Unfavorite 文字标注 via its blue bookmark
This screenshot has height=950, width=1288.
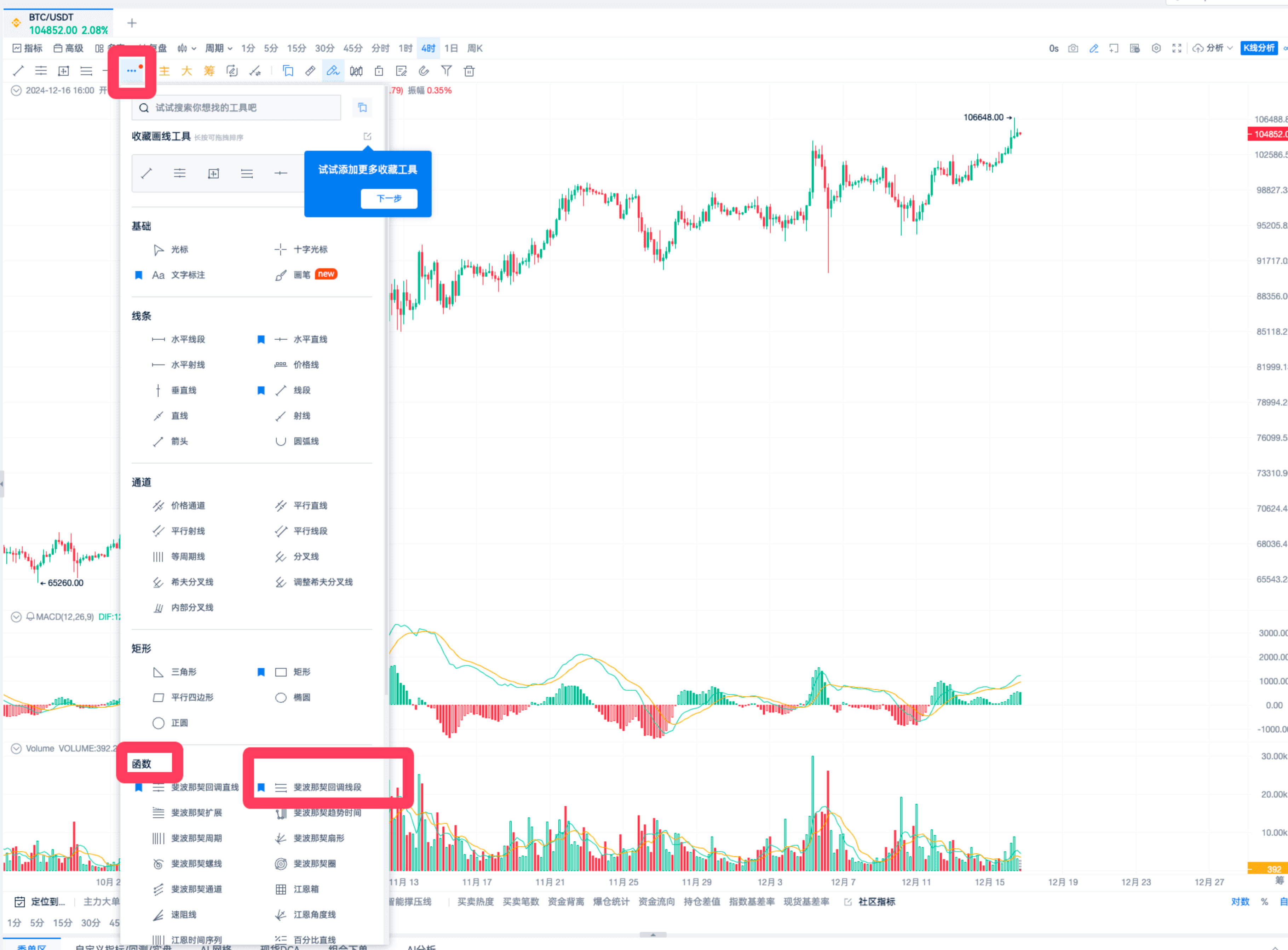(139, 275)
